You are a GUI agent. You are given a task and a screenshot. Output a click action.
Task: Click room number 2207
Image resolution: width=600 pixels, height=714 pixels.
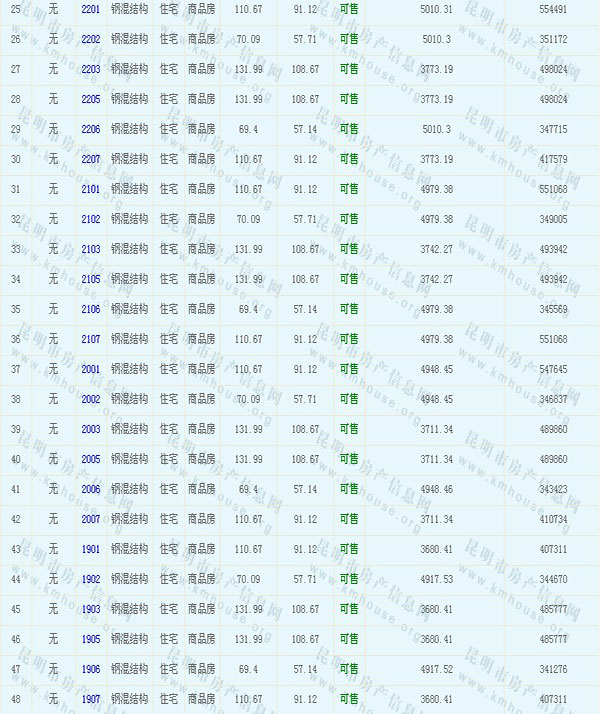tap(91, 159)
